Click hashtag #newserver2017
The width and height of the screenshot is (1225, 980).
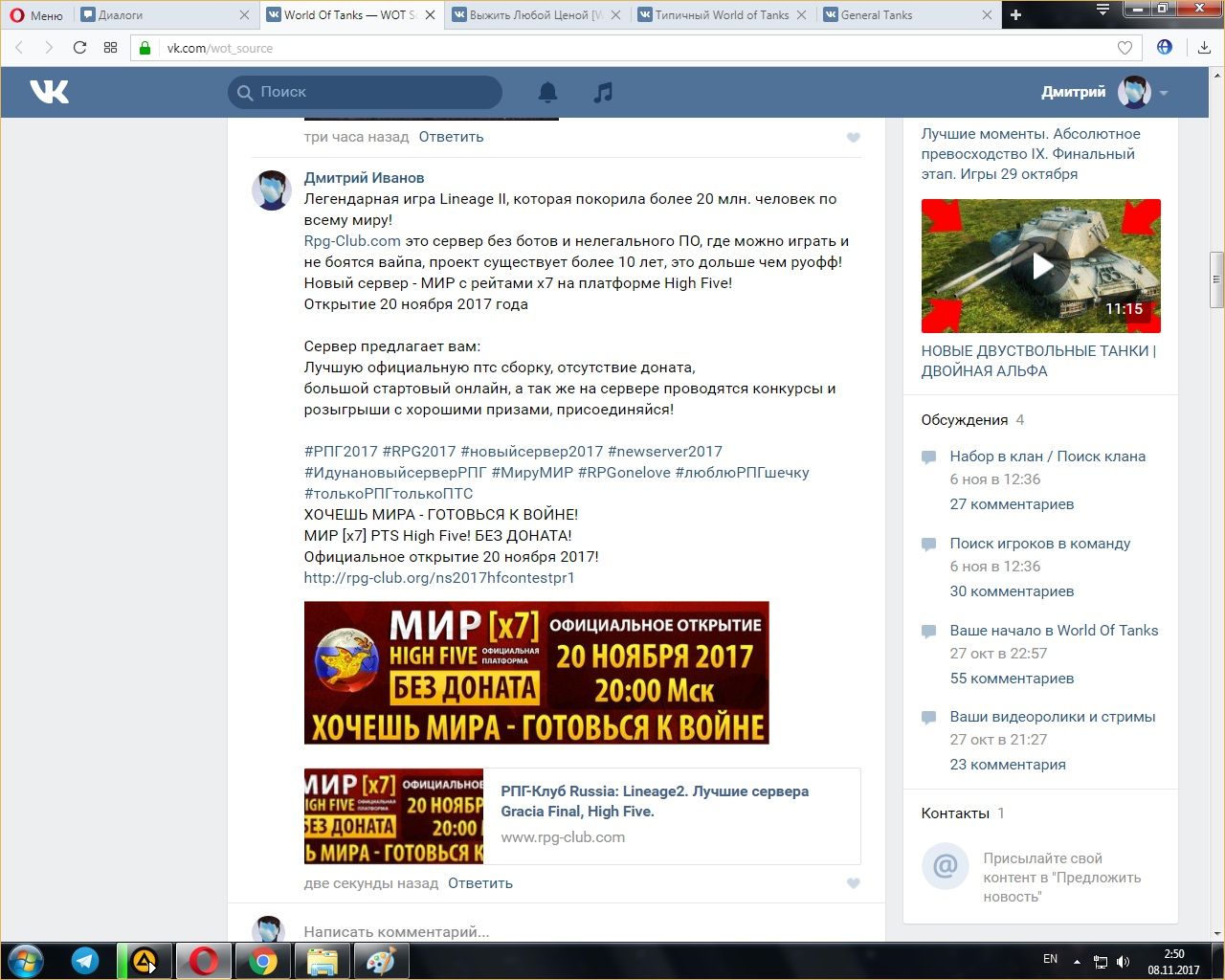[665, 452]
